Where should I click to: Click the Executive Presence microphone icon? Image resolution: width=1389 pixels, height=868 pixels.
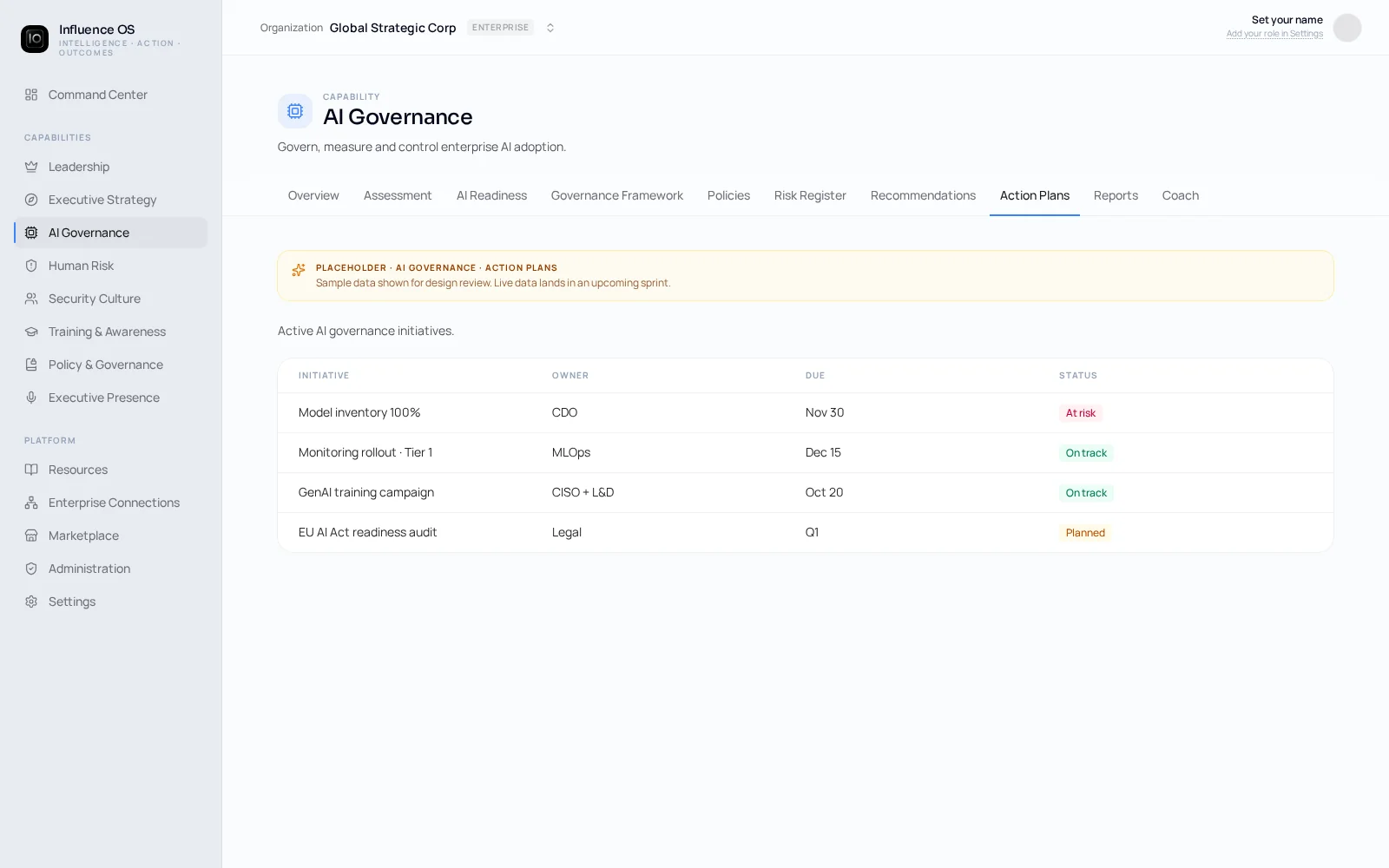[x=31, y=398]
